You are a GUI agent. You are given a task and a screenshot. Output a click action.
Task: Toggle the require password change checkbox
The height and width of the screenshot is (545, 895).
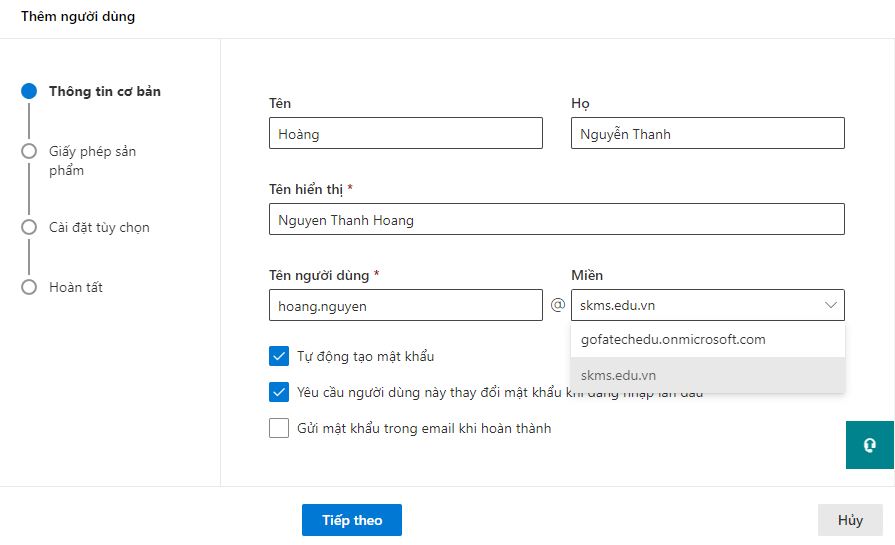click(x=279, y=392)
